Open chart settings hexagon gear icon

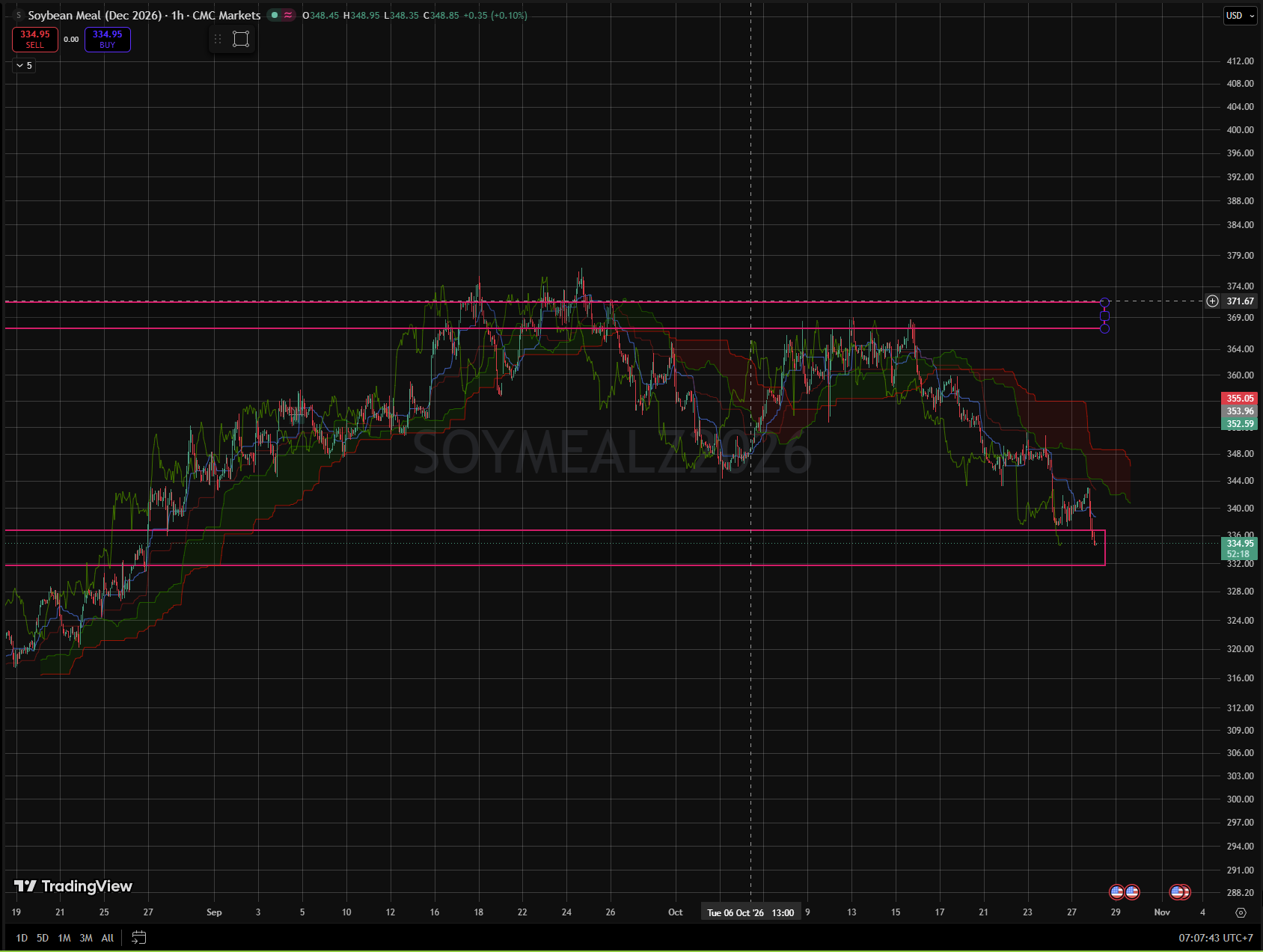point(1241,912)
